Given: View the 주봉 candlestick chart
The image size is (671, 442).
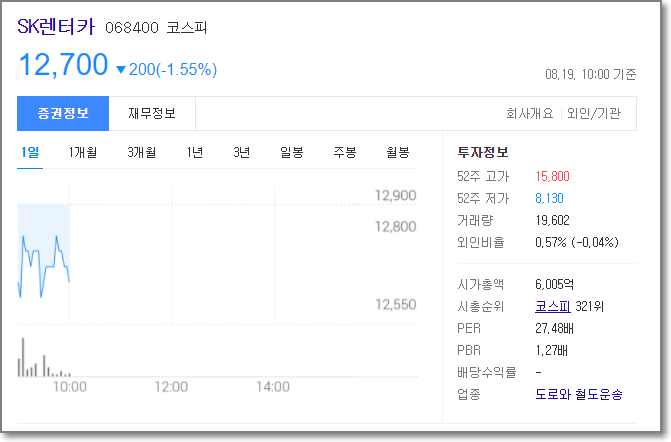Looking at the screenshot, I should click(345, 152).
